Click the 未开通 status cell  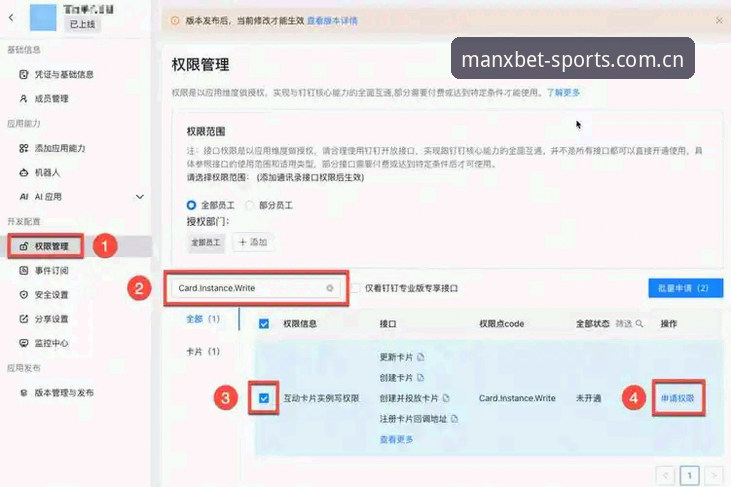pyautogui.click(x=588, y=398)
